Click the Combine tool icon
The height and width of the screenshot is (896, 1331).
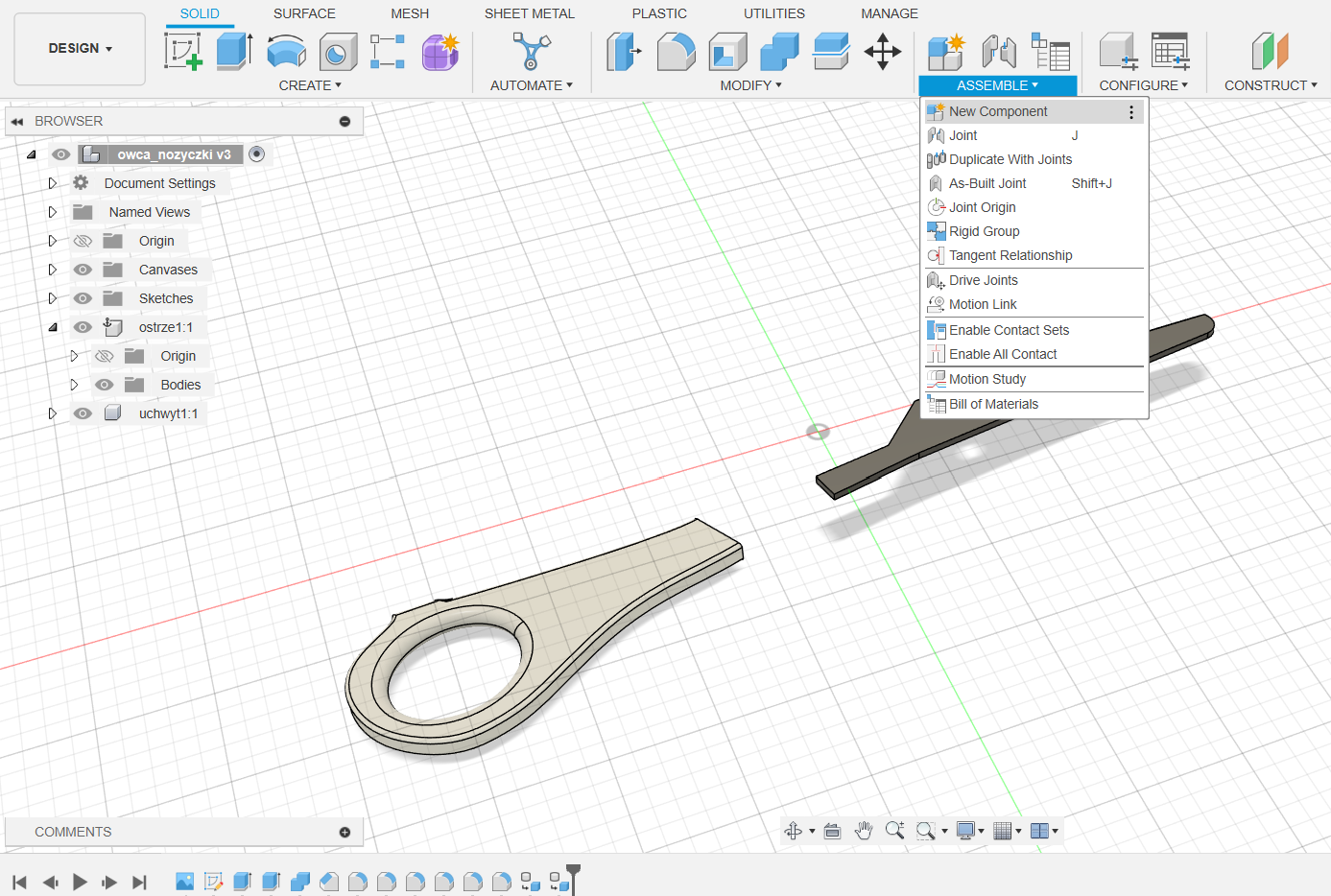779,52
